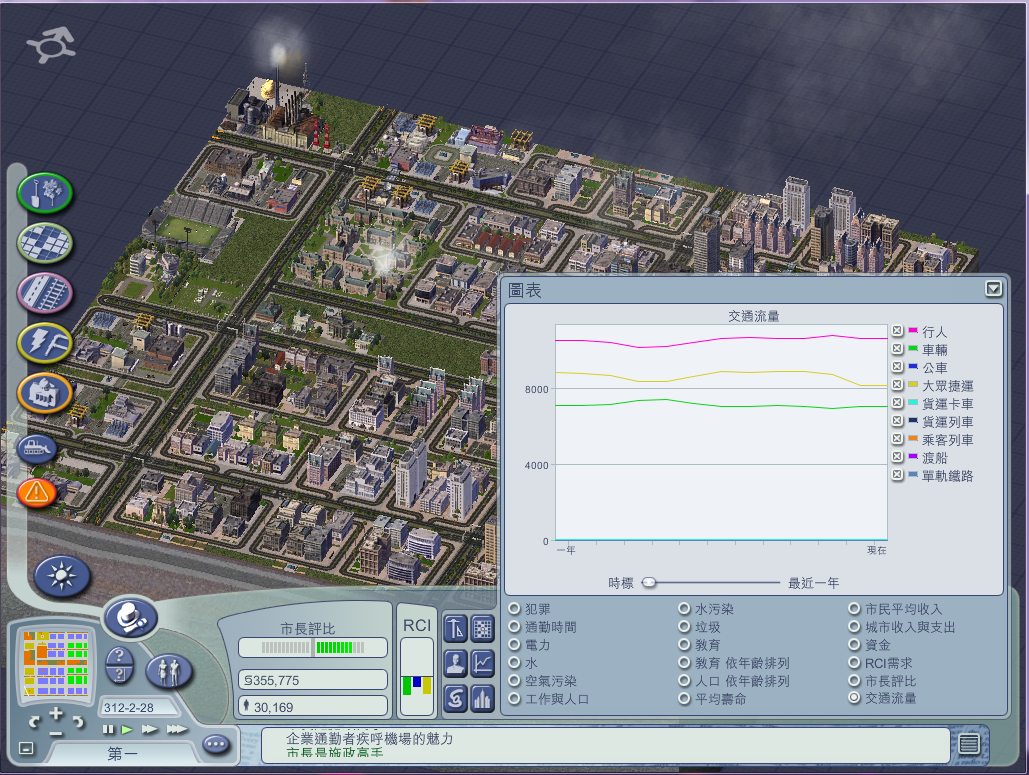Open the utilities tools (lightning bolt and faucet icon)
The image size is (1029, 775).
click(x=45, y=343)
